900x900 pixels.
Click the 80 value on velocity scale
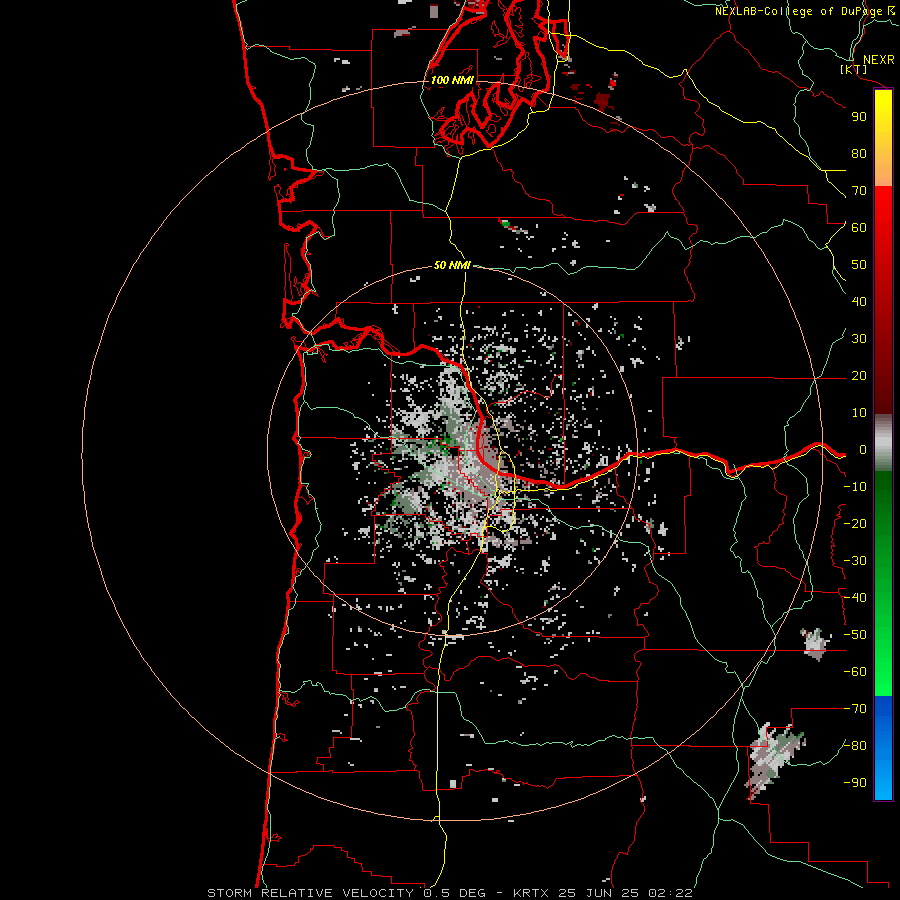point(859,153)
